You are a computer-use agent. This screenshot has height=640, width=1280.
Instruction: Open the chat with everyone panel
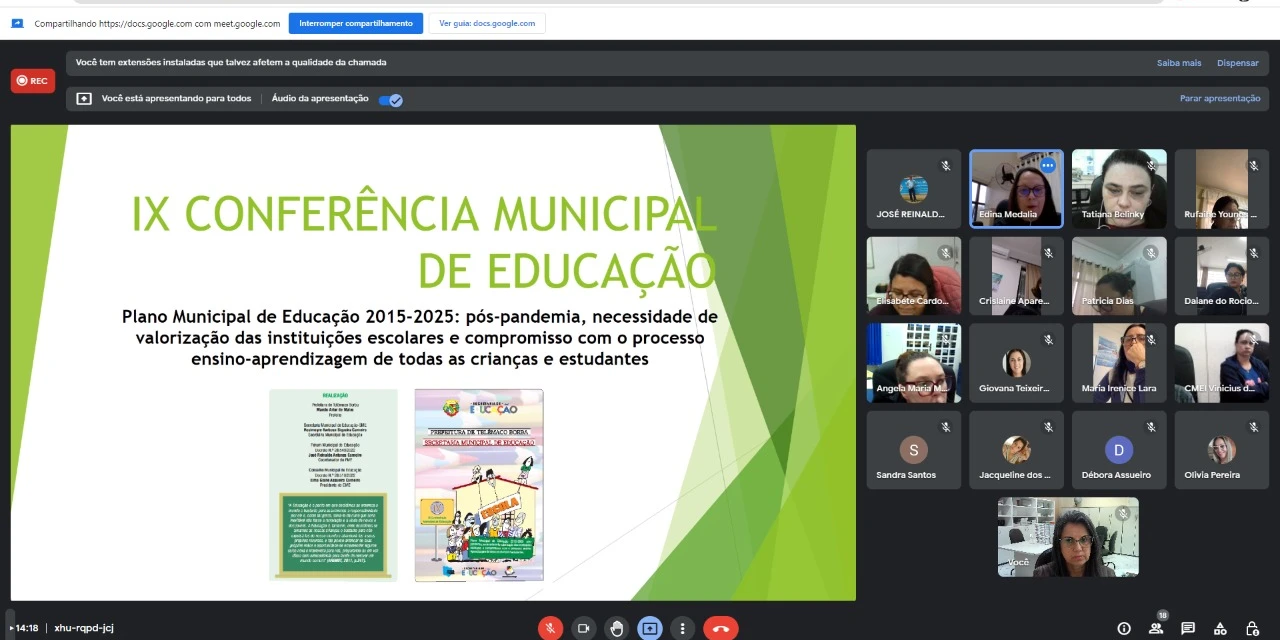tap(1188, 629)
